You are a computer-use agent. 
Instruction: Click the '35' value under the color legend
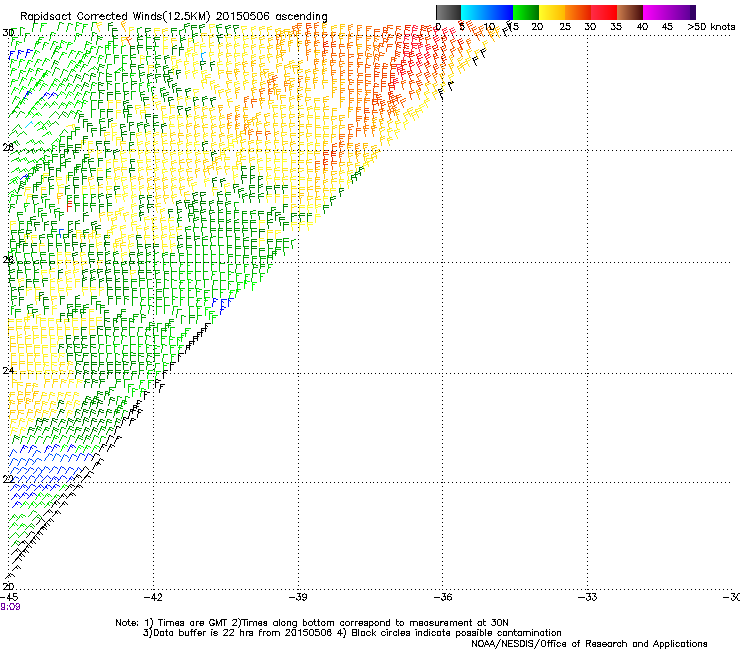coord(616,27)
